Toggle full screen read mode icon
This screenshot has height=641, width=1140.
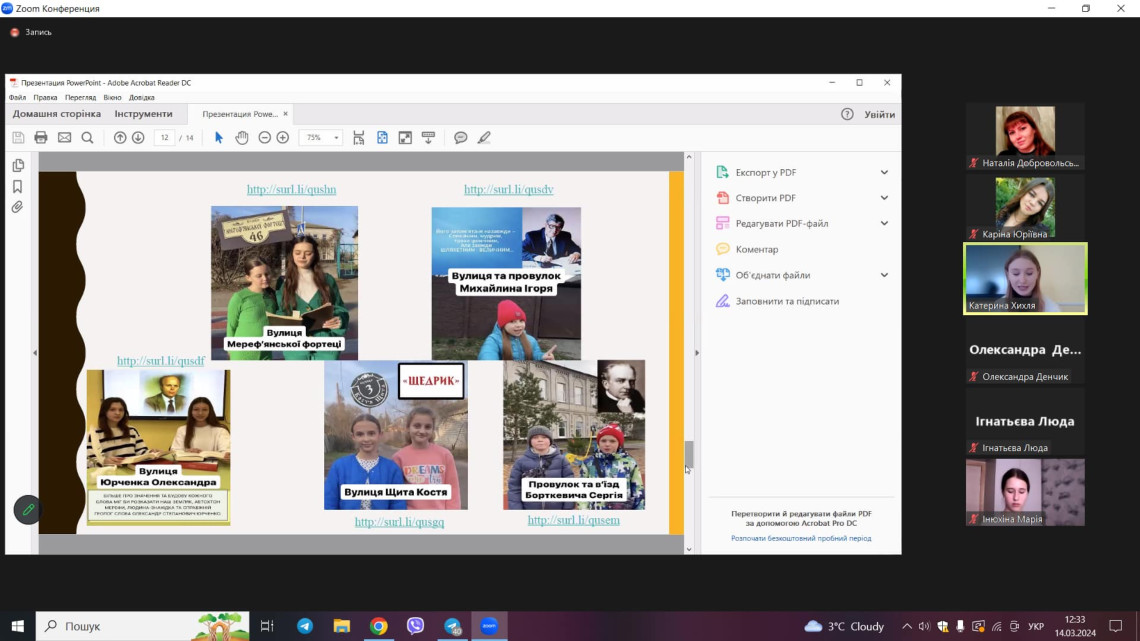coord(405,138)
